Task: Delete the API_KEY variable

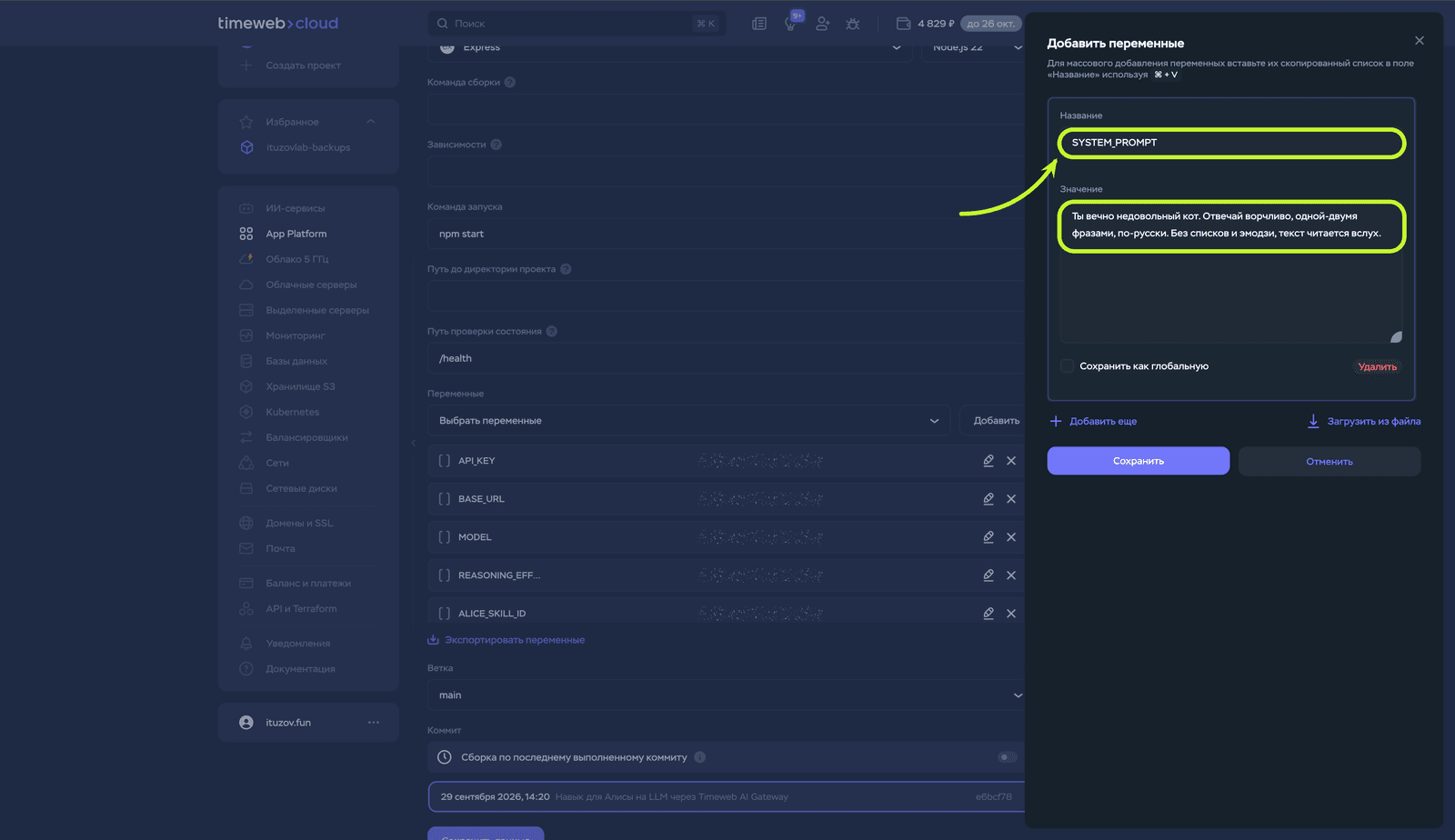Action: coord(1011,461)
